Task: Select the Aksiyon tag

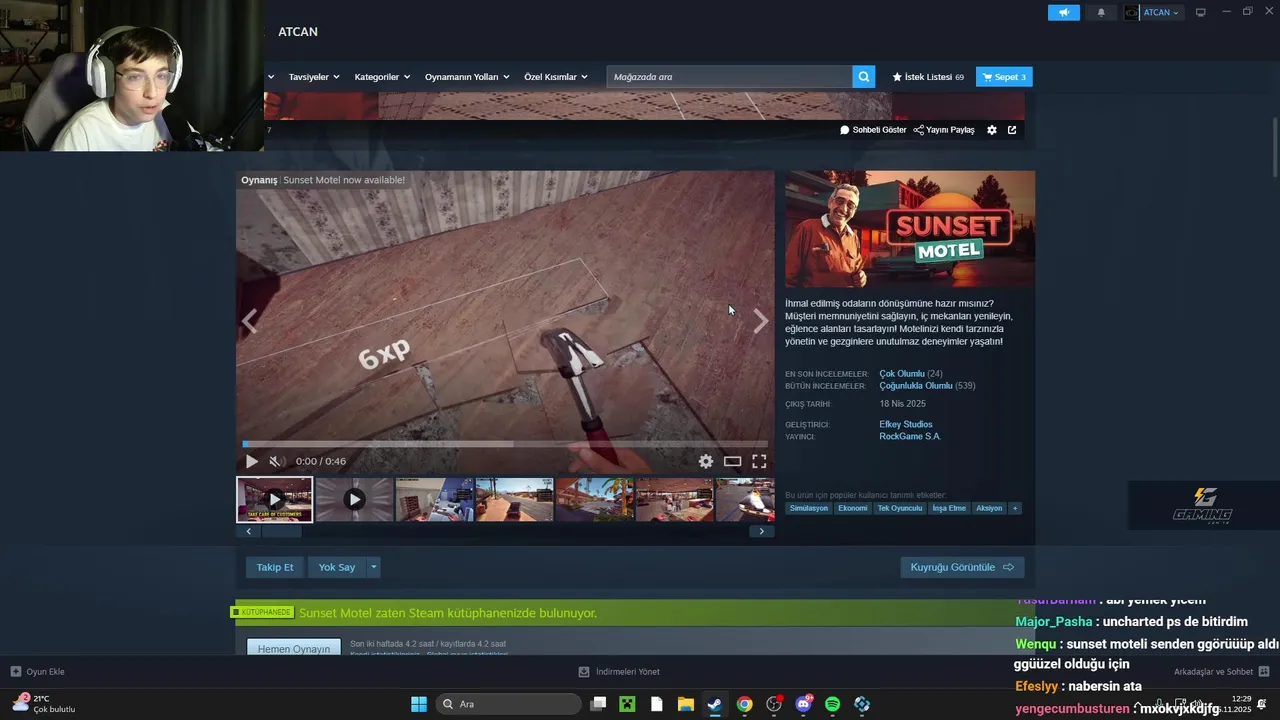Action: coord(989,508)
